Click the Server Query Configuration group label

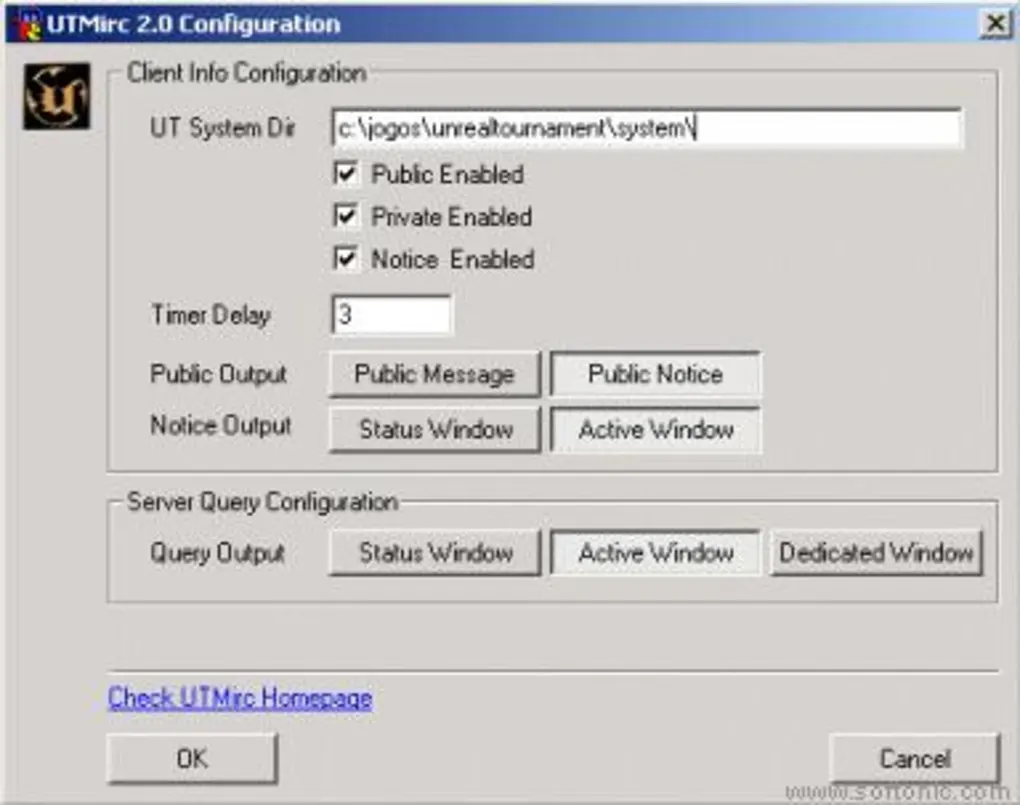262,502
